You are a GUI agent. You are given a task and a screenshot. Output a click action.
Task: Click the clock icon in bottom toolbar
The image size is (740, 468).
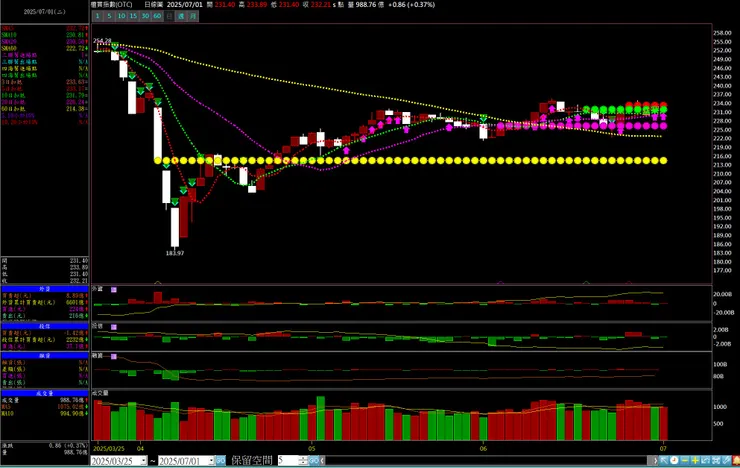[x=674, y=460]
